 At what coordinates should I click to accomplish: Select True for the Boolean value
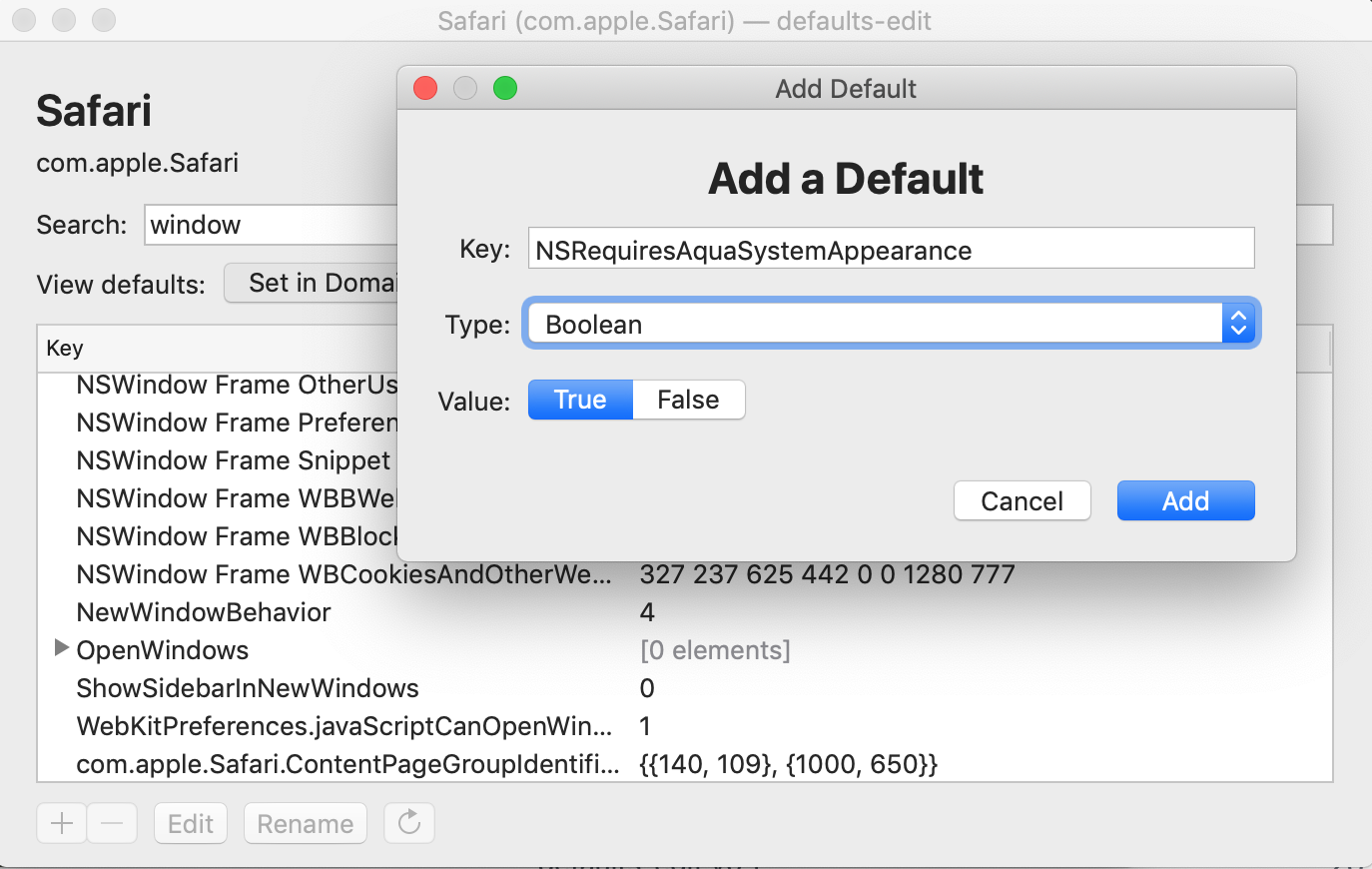click(x=580, y=400)
